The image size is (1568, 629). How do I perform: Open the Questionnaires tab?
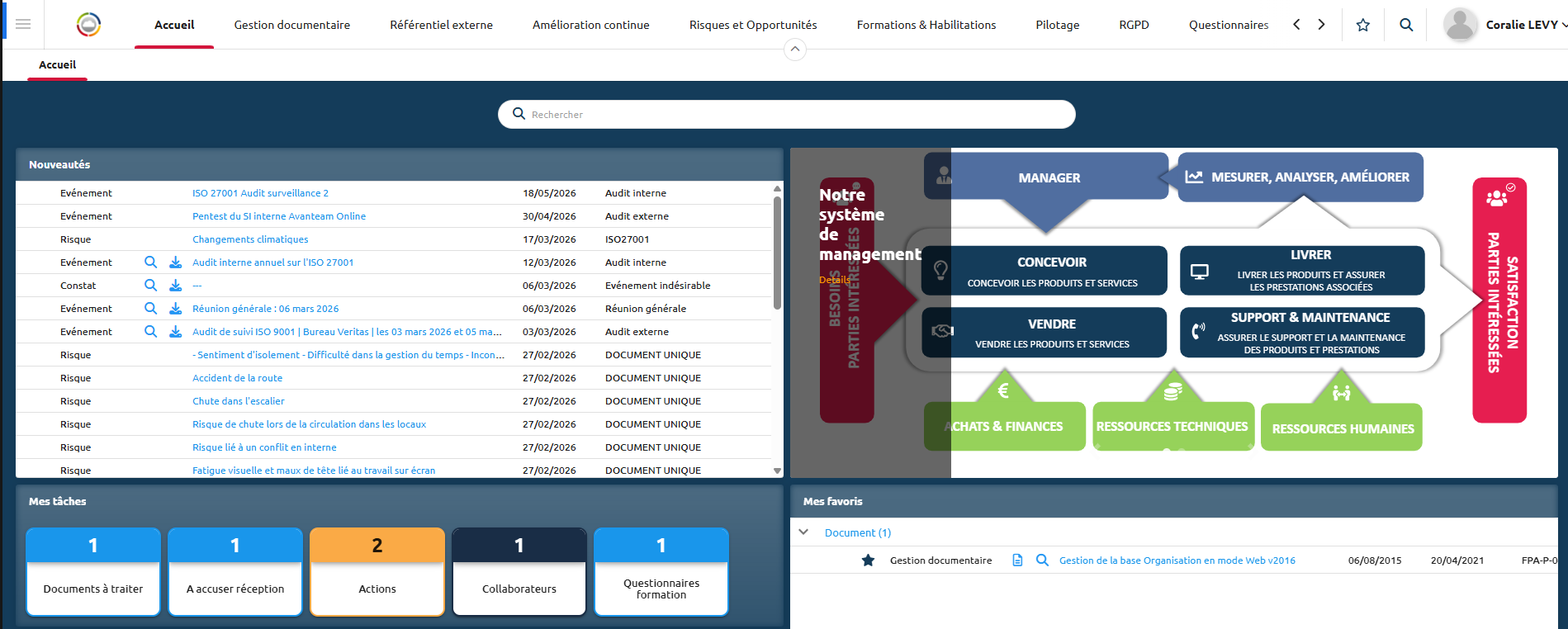(1229, 25)
